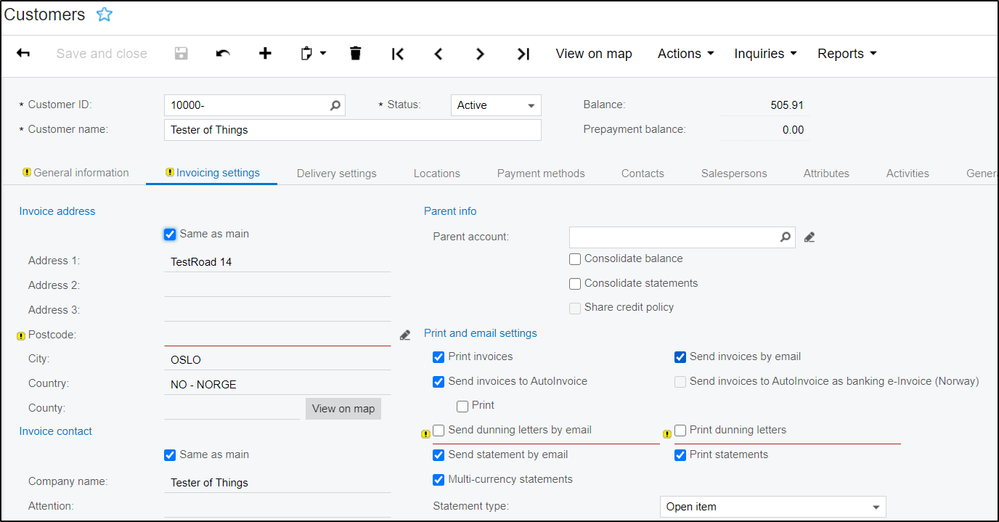Screen dimensions: 999x522
Task: Click View on map button below County
Action: 343,408
